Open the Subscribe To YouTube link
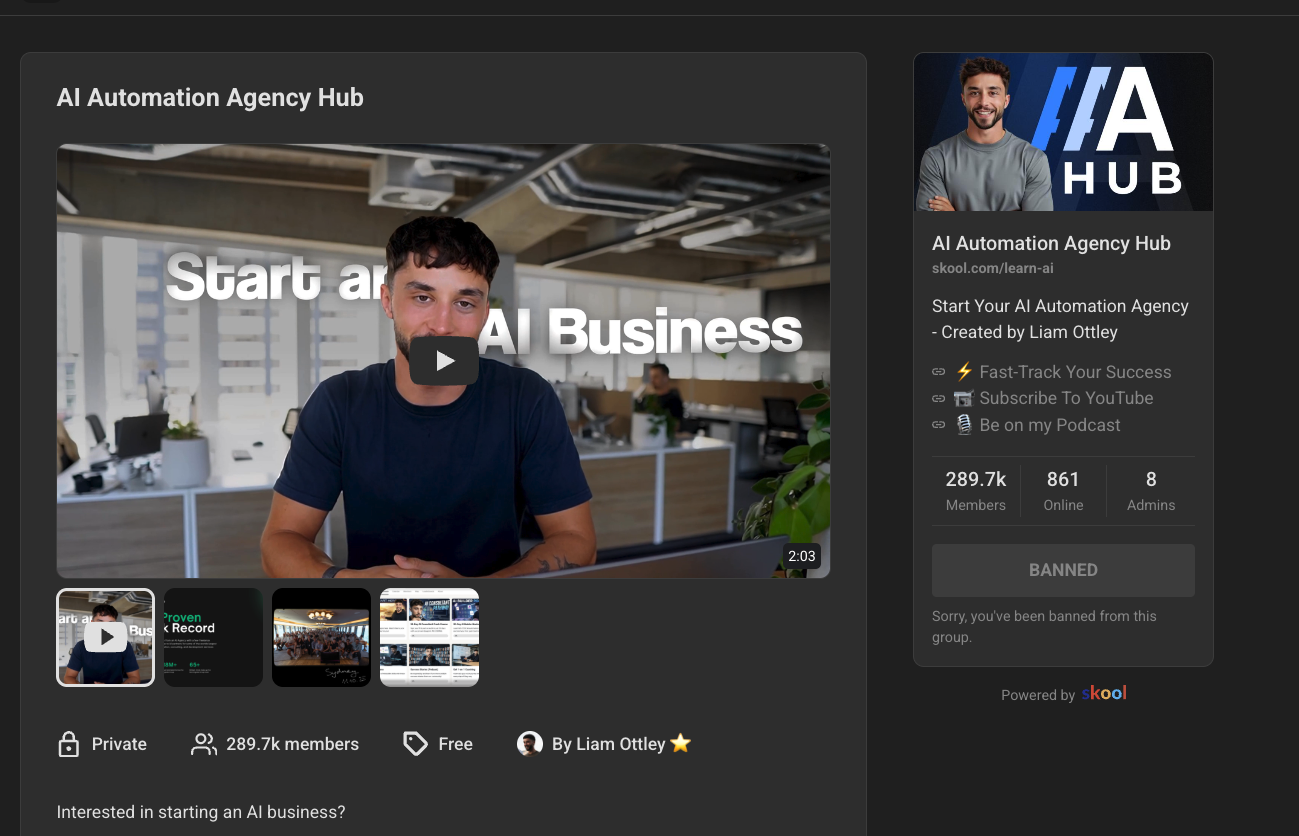Image resolution: width=1299 pixels, height=836 pixels. pyautogui.click(x=1065, y=398)
